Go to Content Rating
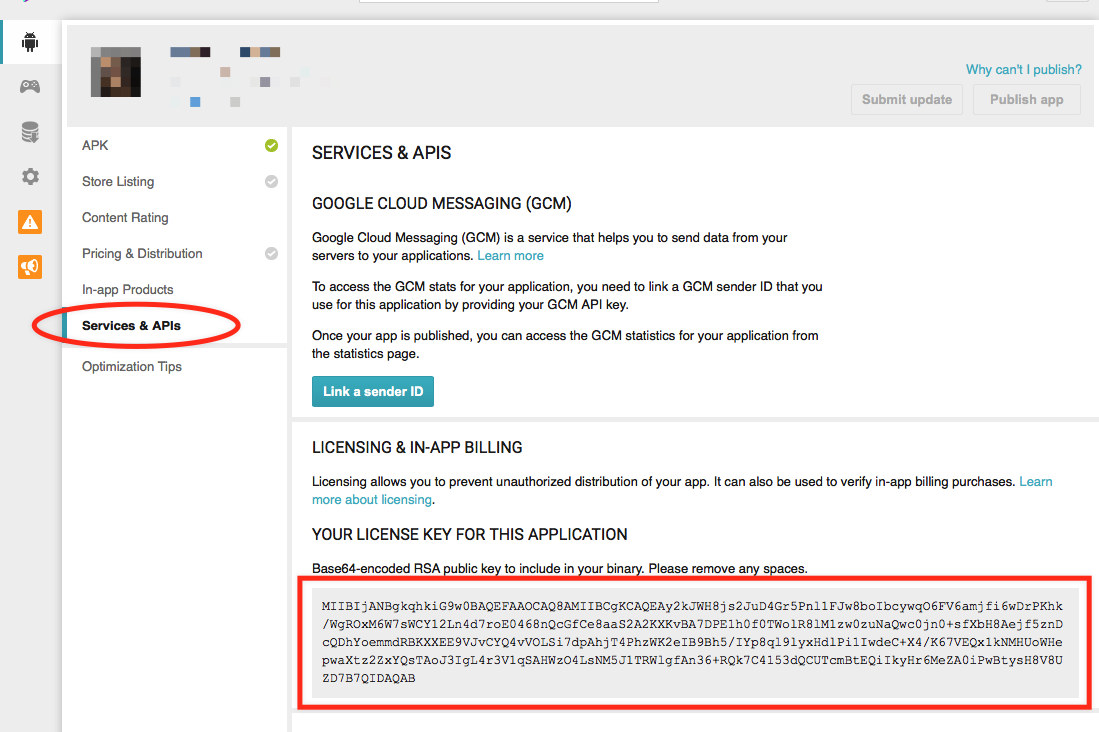Viewport: 1099px width, 732px height. [x=125, y=217]
